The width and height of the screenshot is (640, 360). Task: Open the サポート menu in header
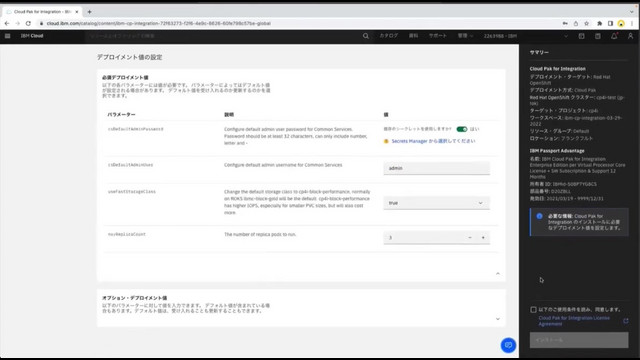pyautogui.click(x=438, y=36)
